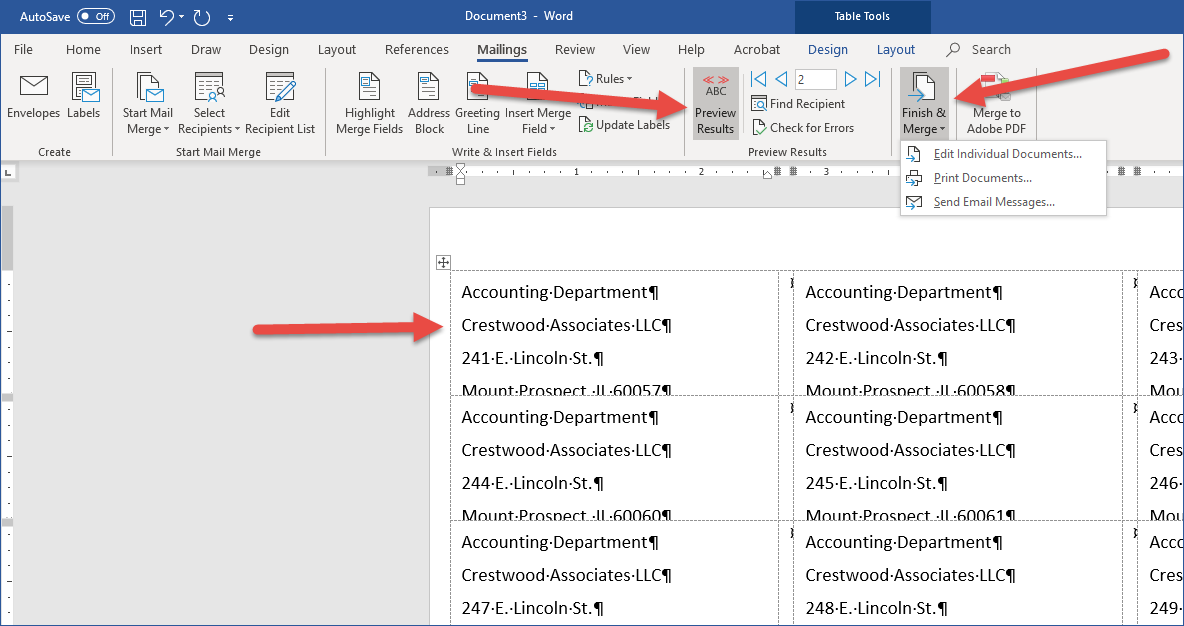Image resolution: width=1184 pixels, height=626 pixels.
Task: Select the Mailings tab
Action: coord(502,50)
